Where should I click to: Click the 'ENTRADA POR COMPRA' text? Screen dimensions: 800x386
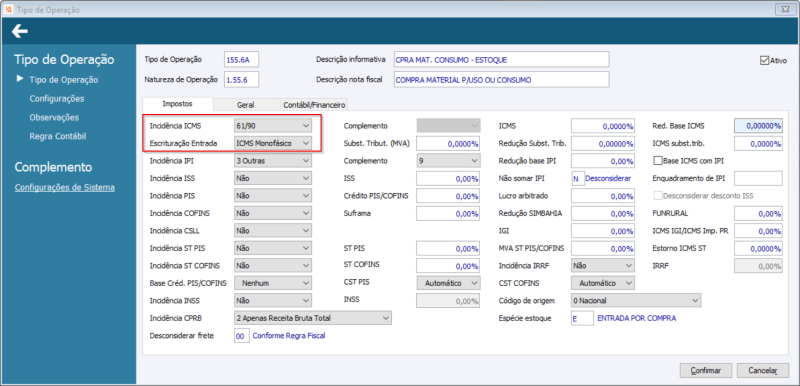[637, 318]
